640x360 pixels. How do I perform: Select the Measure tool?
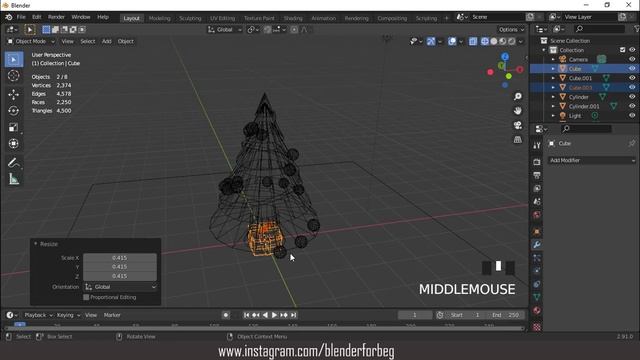point(13,179)
